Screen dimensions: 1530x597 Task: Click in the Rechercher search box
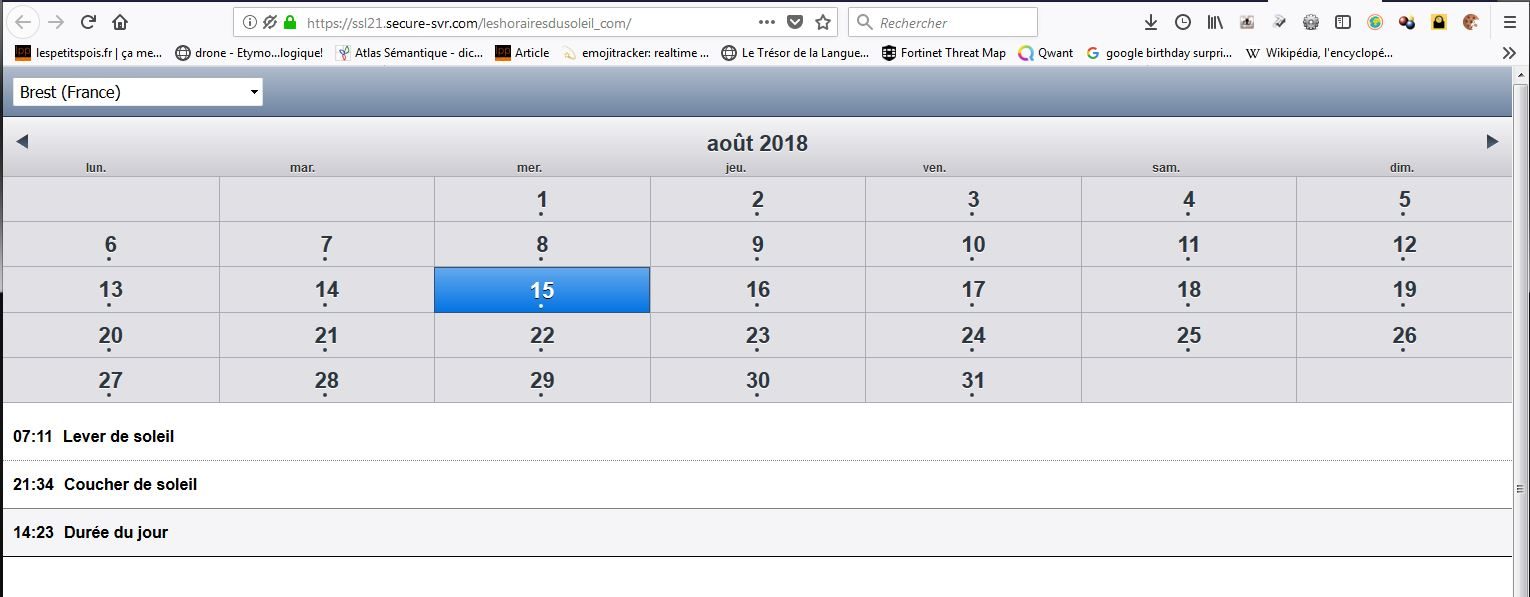(x=943, y=22)
